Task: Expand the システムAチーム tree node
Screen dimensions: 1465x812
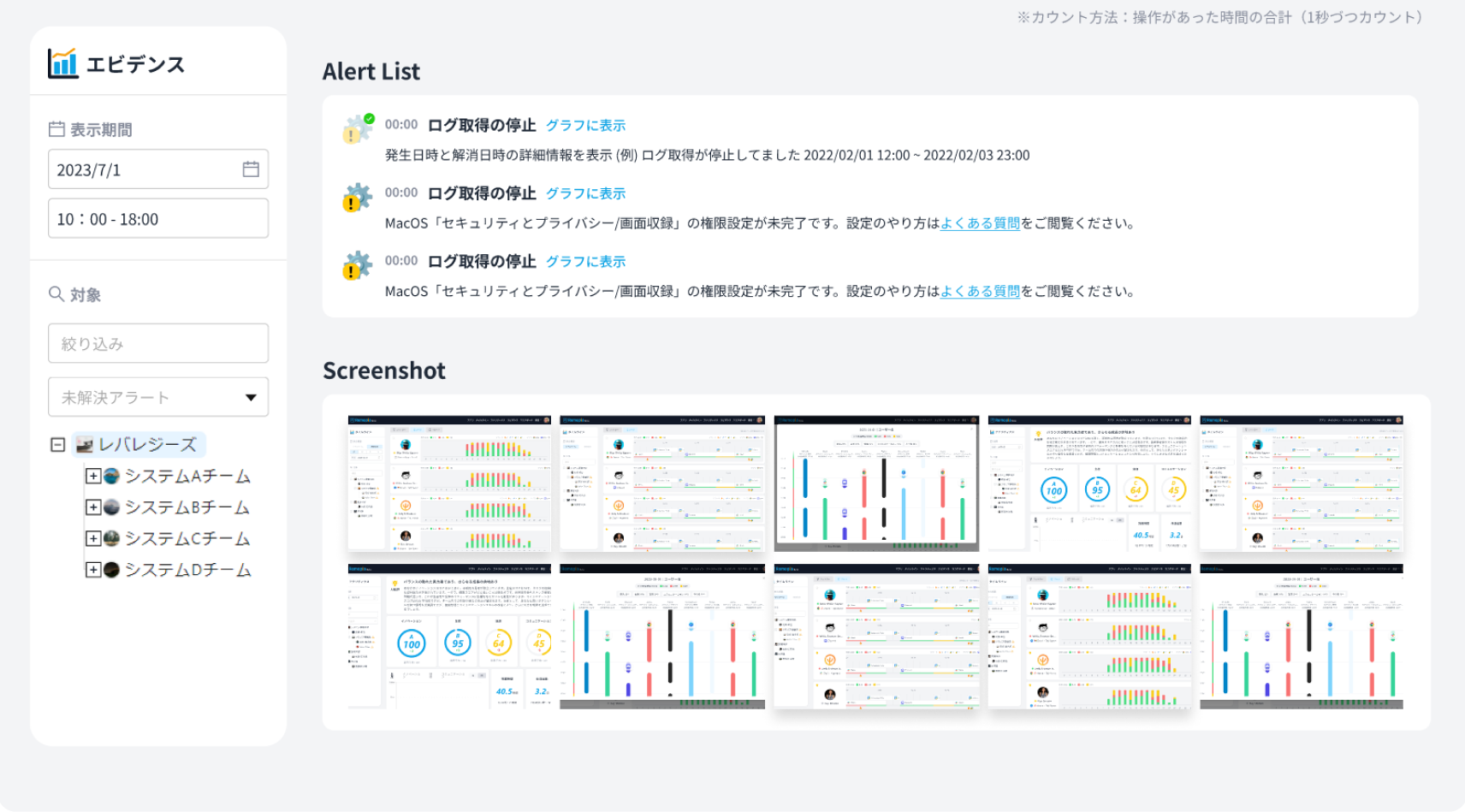Action: 93,477
